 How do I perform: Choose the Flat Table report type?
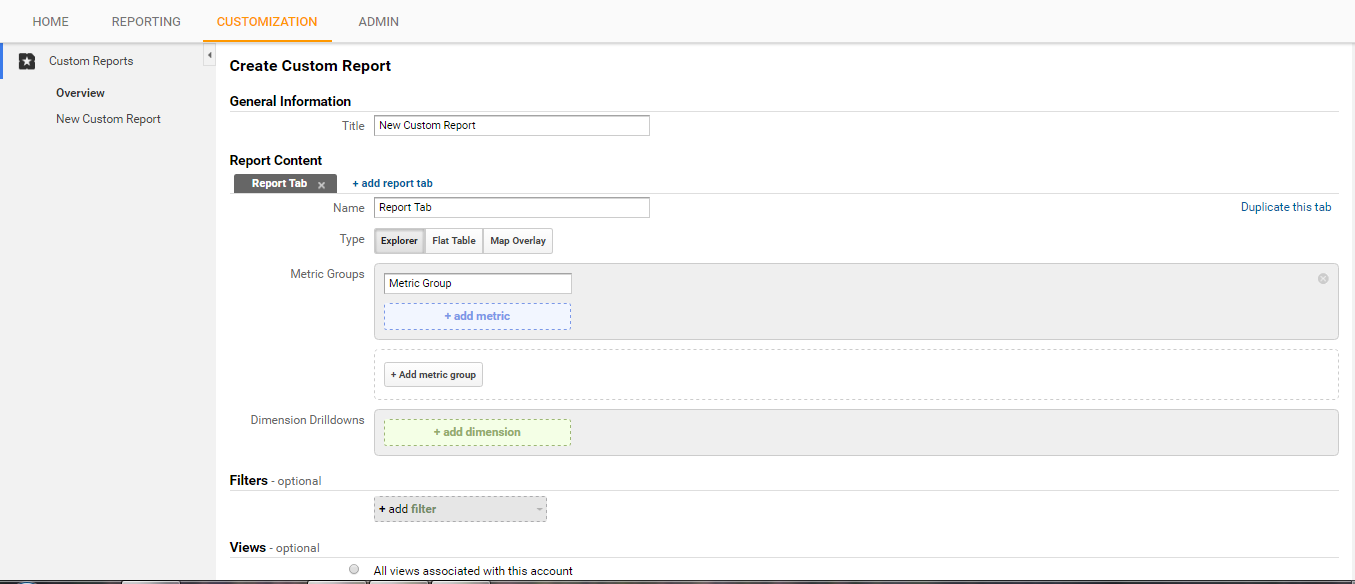pos(454,241)
